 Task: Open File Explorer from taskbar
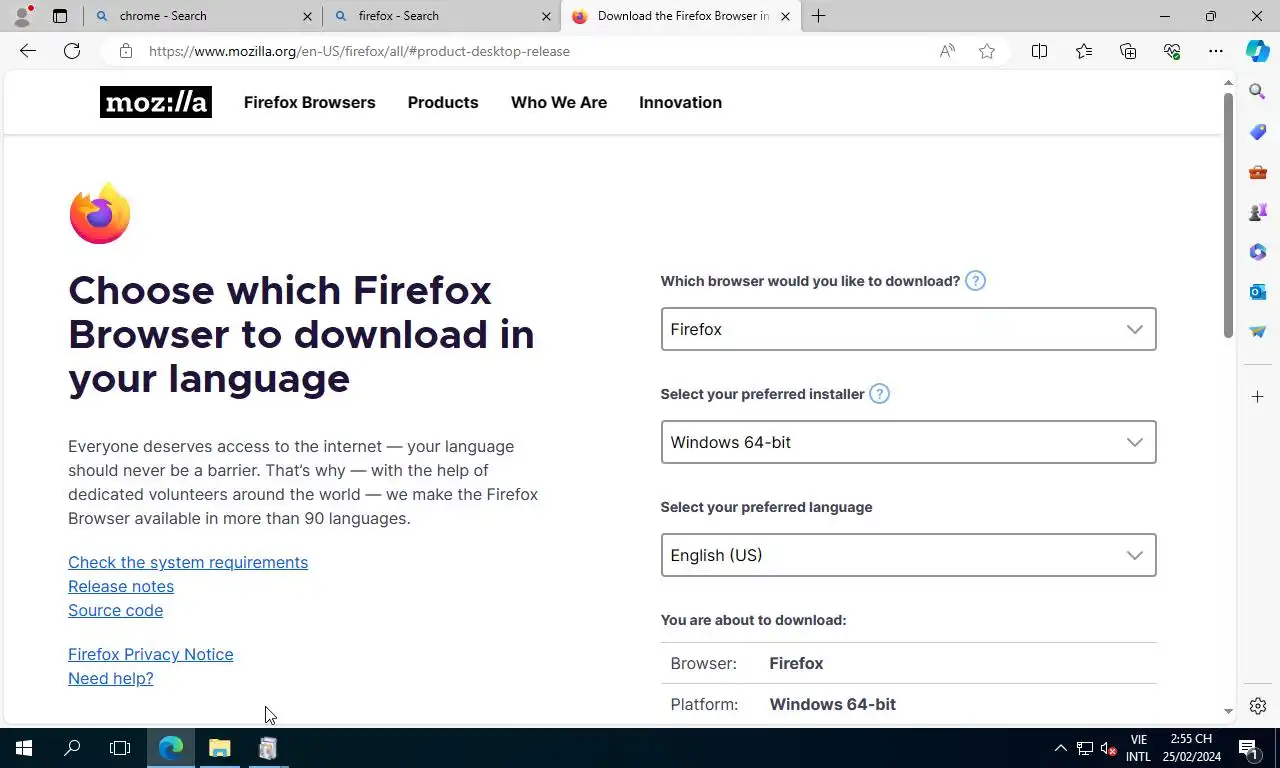click(x=219, y=748)
